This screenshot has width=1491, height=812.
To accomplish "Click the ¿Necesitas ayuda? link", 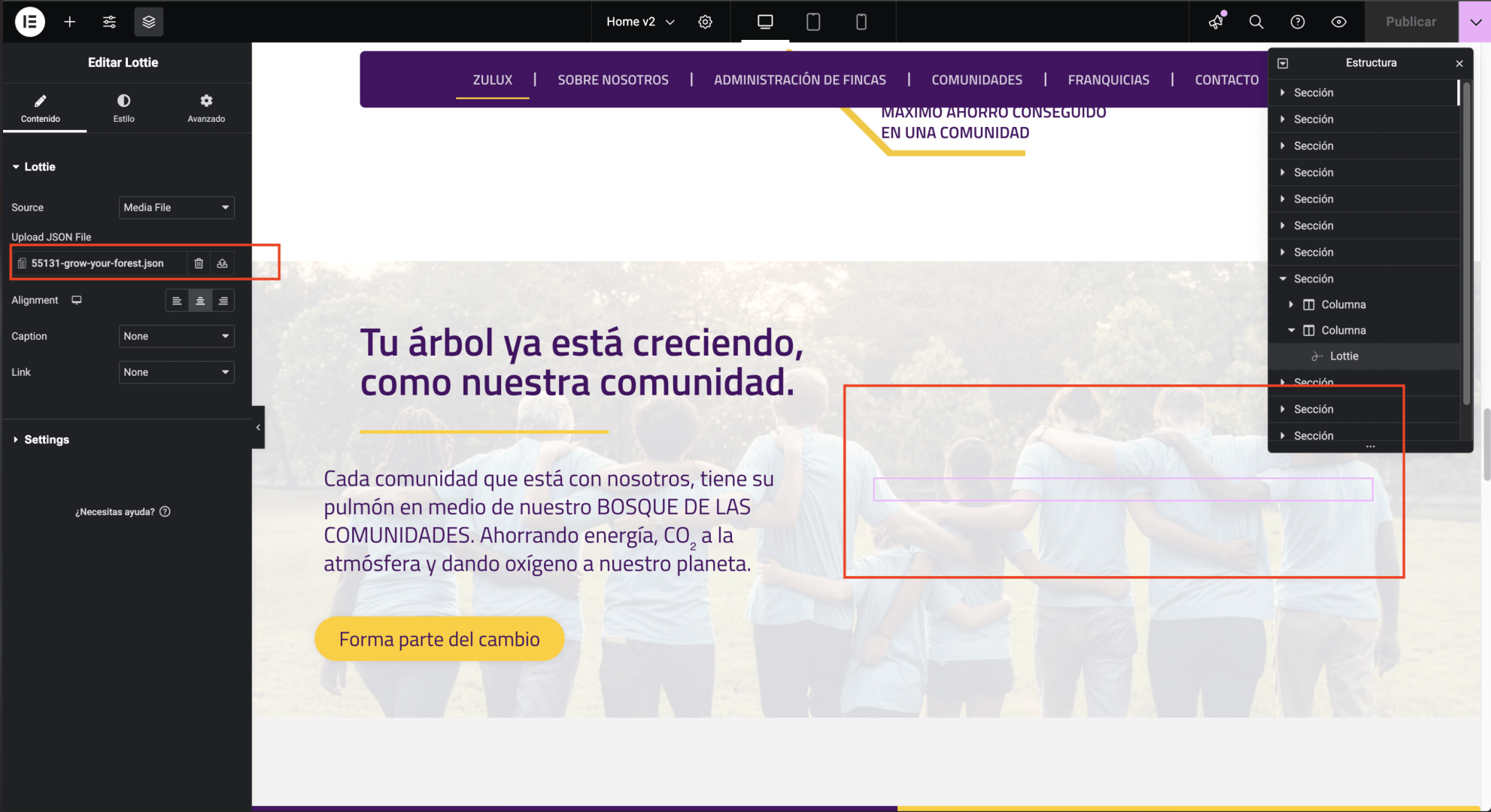I will click(x=122, y=512).
